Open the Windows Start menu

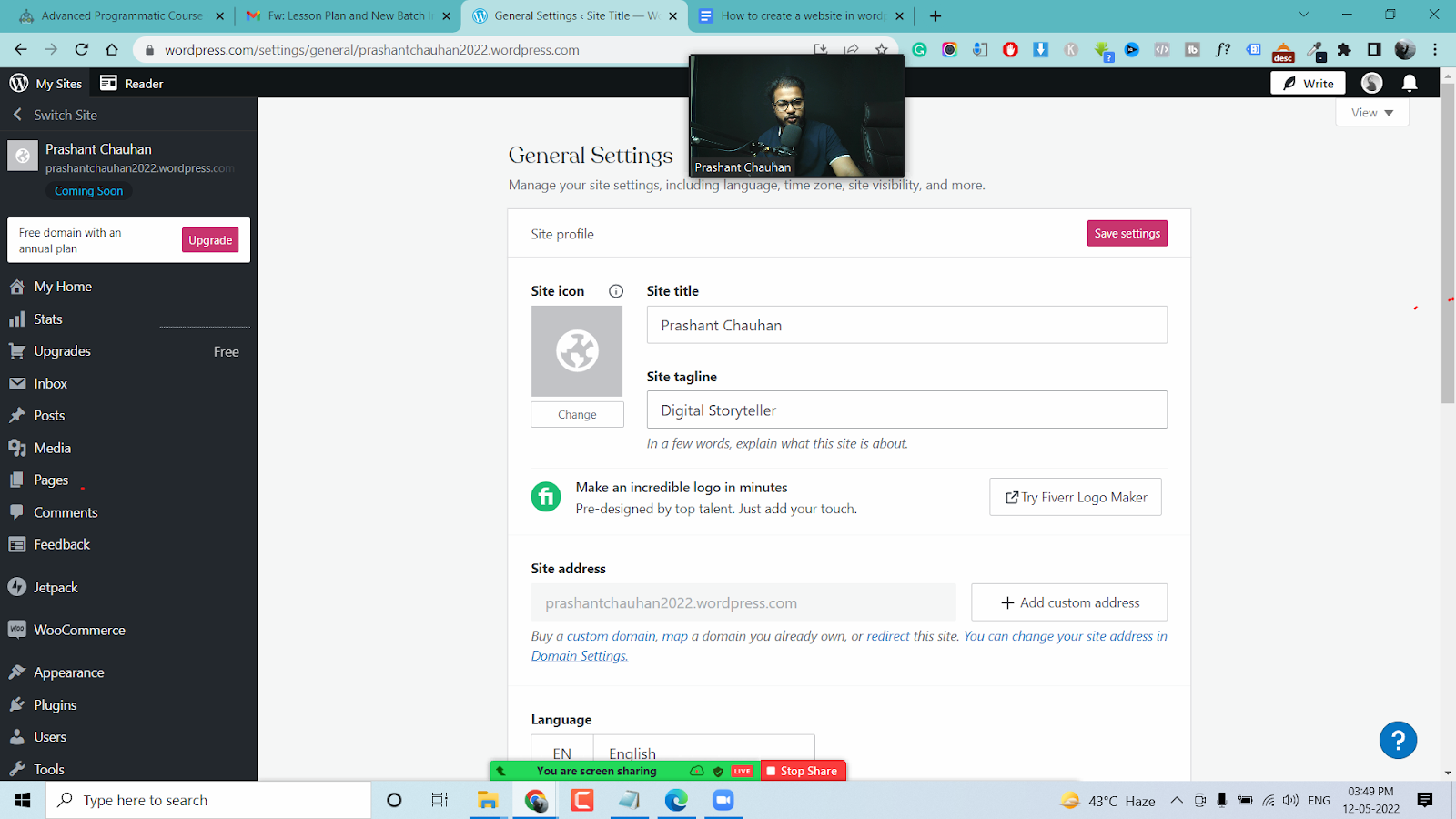(x=23, y=800)
